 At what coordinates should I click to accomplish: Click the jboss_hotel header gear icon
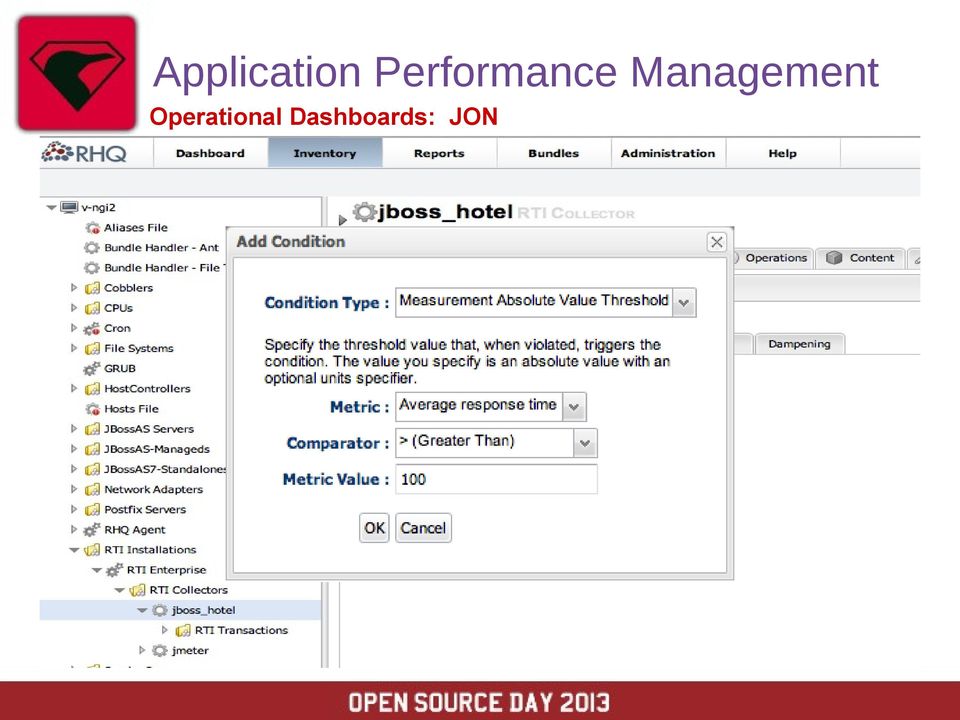tap(364, 212)
